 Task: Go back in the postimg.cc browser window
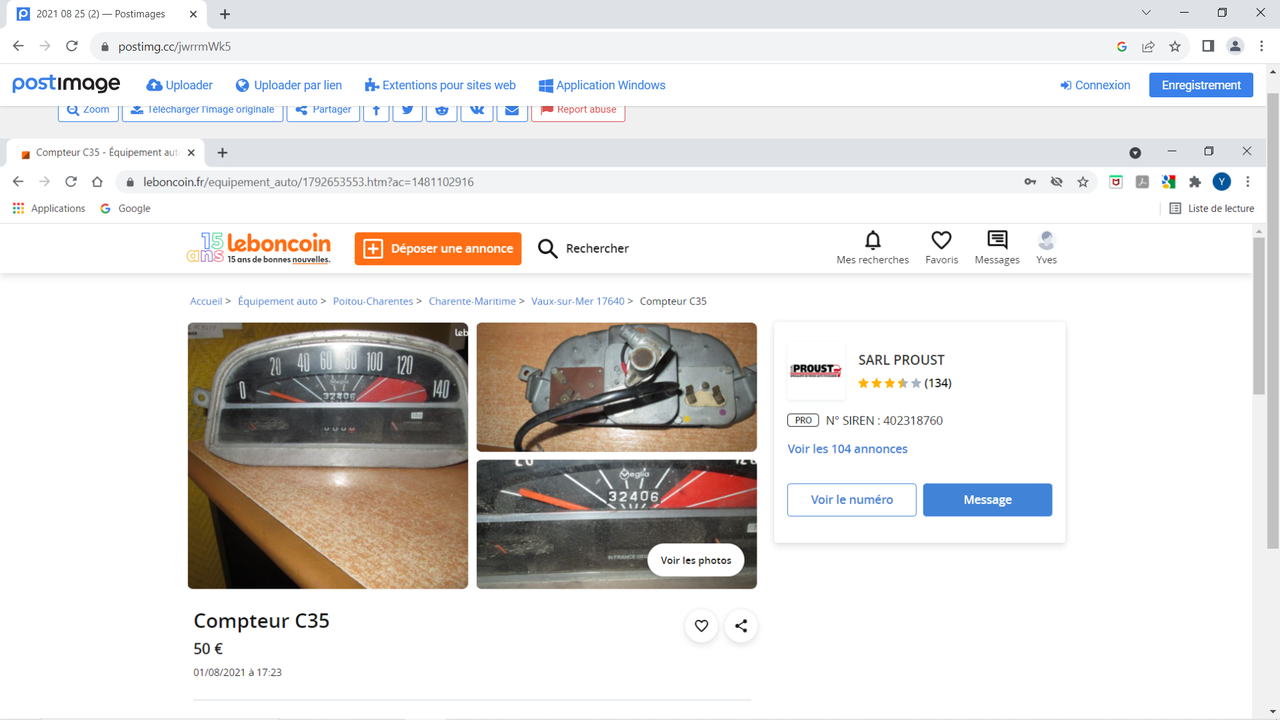[x=18, y=46]
